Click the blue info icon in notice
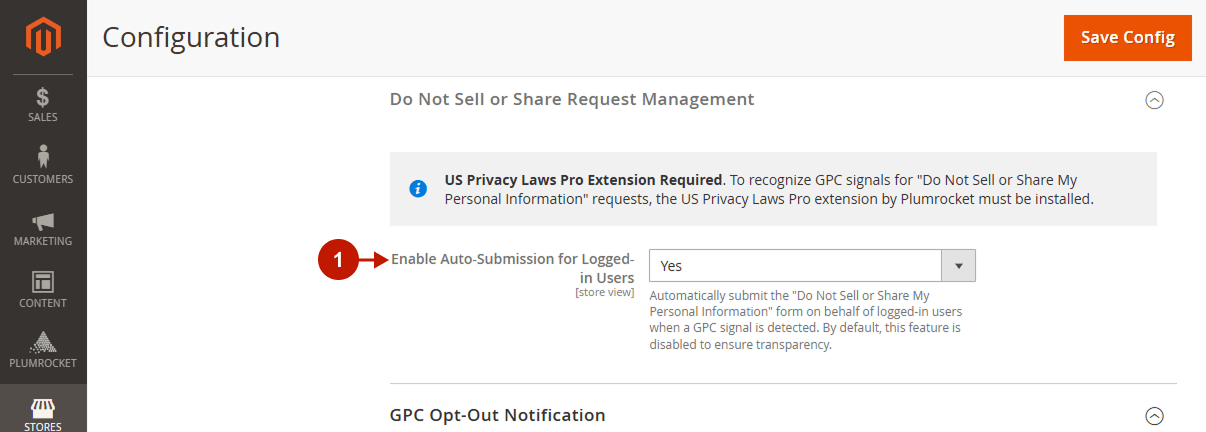Image resolution: width=1206 pixels, height=432 pixels. [418, 189]
